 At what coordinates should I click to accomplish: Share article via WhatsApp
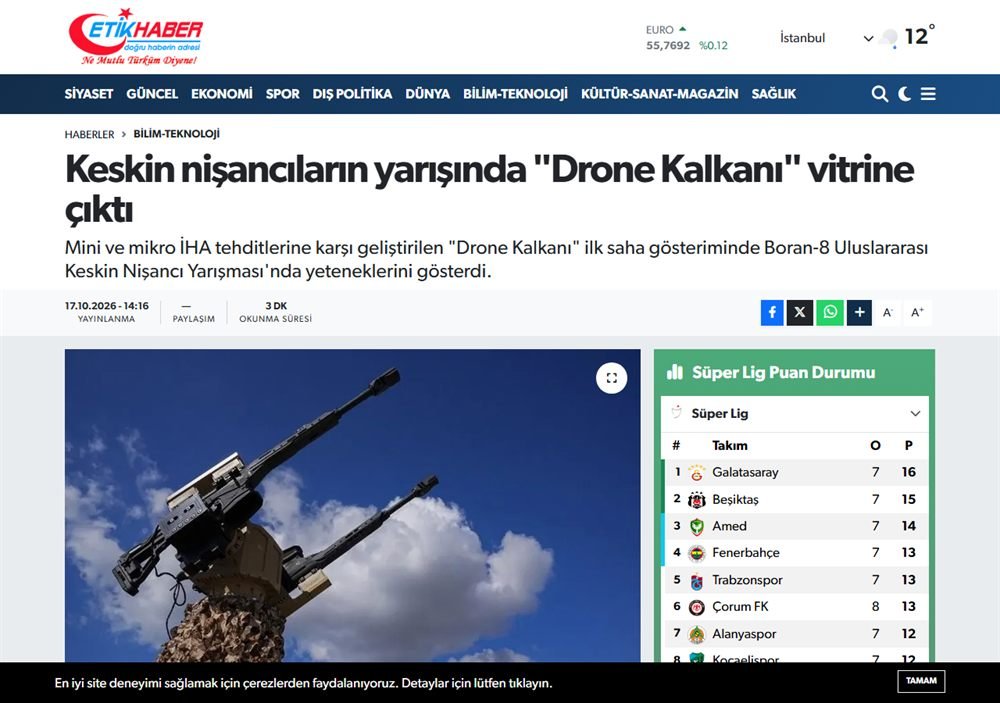click(830, 313)
